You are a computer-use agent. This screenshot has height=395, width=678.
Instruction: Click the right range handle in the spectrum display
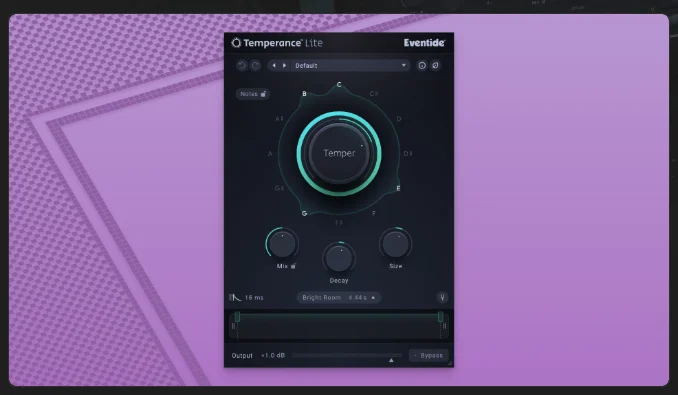(440, 317)
